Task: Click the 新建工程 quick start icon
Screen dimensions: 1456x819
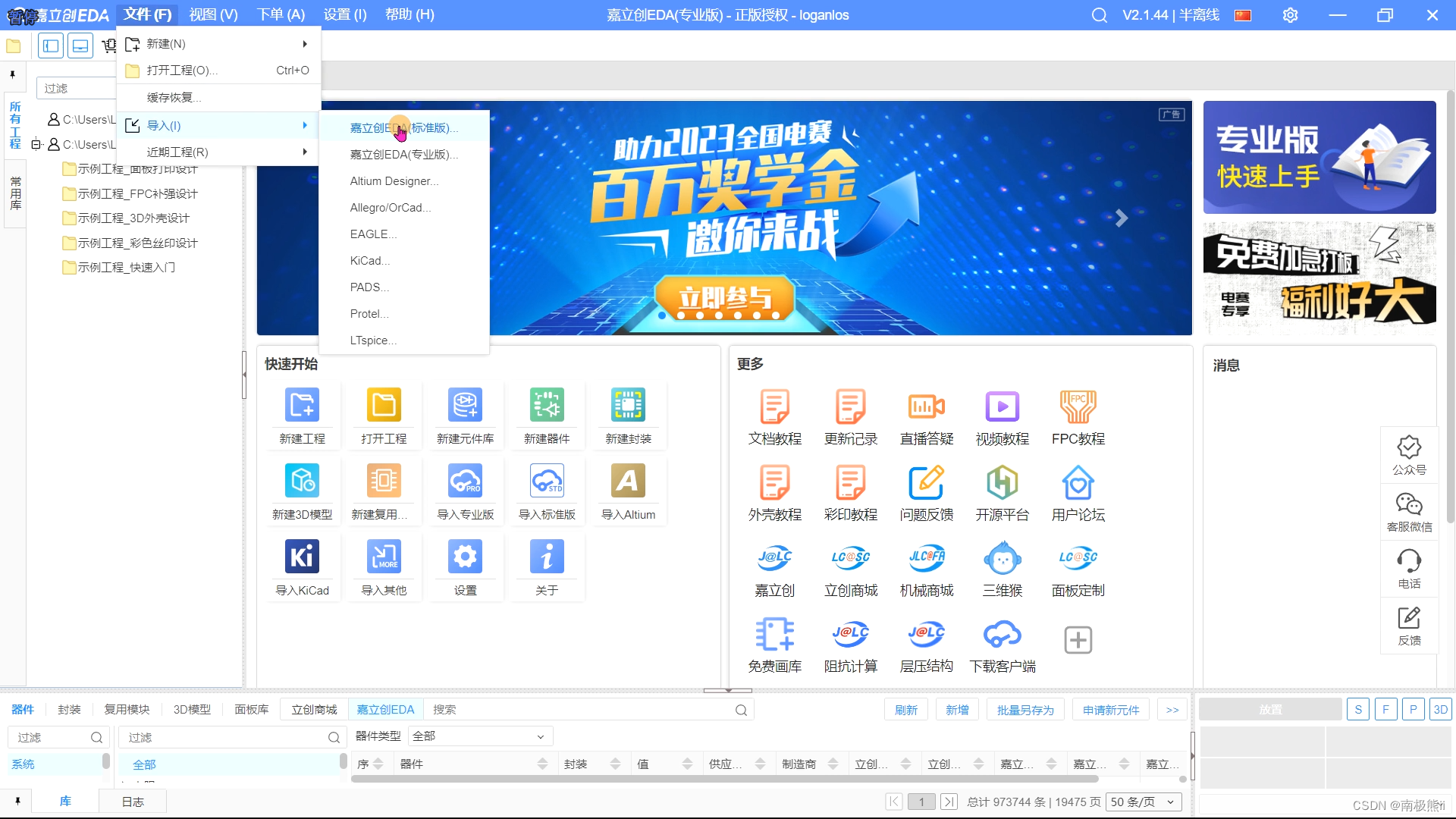Action: (302, 406)
